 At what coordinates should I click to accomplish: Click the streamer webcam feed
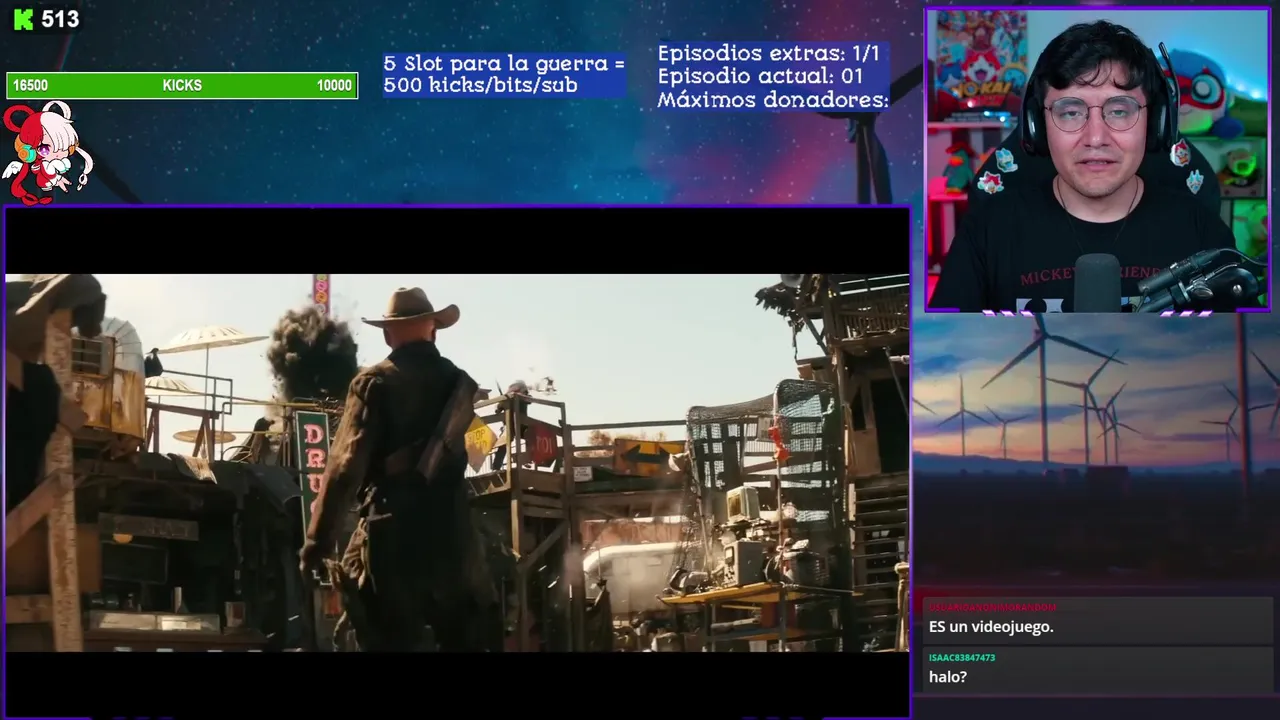point(1097,160)
